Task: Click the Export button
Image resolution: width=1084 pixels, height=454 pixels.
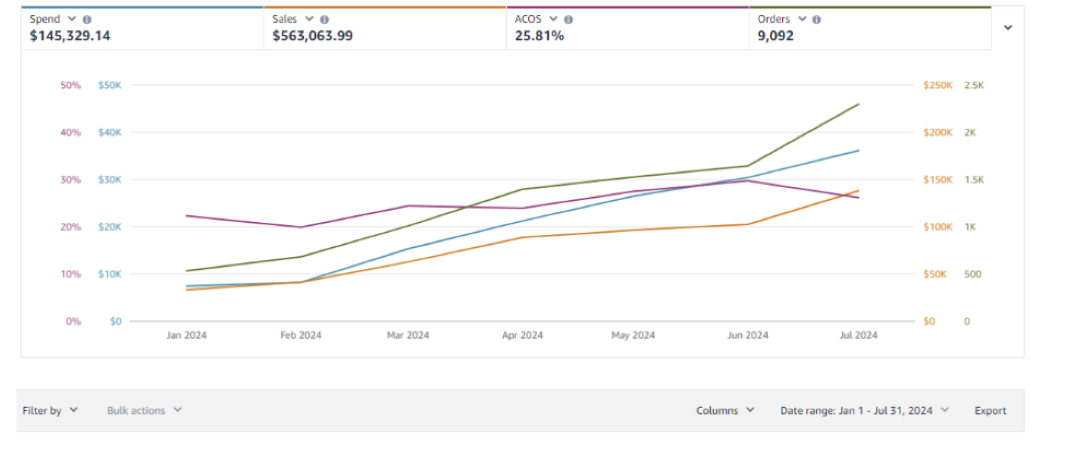Action: pyautogui.click(x=990, y=410)
